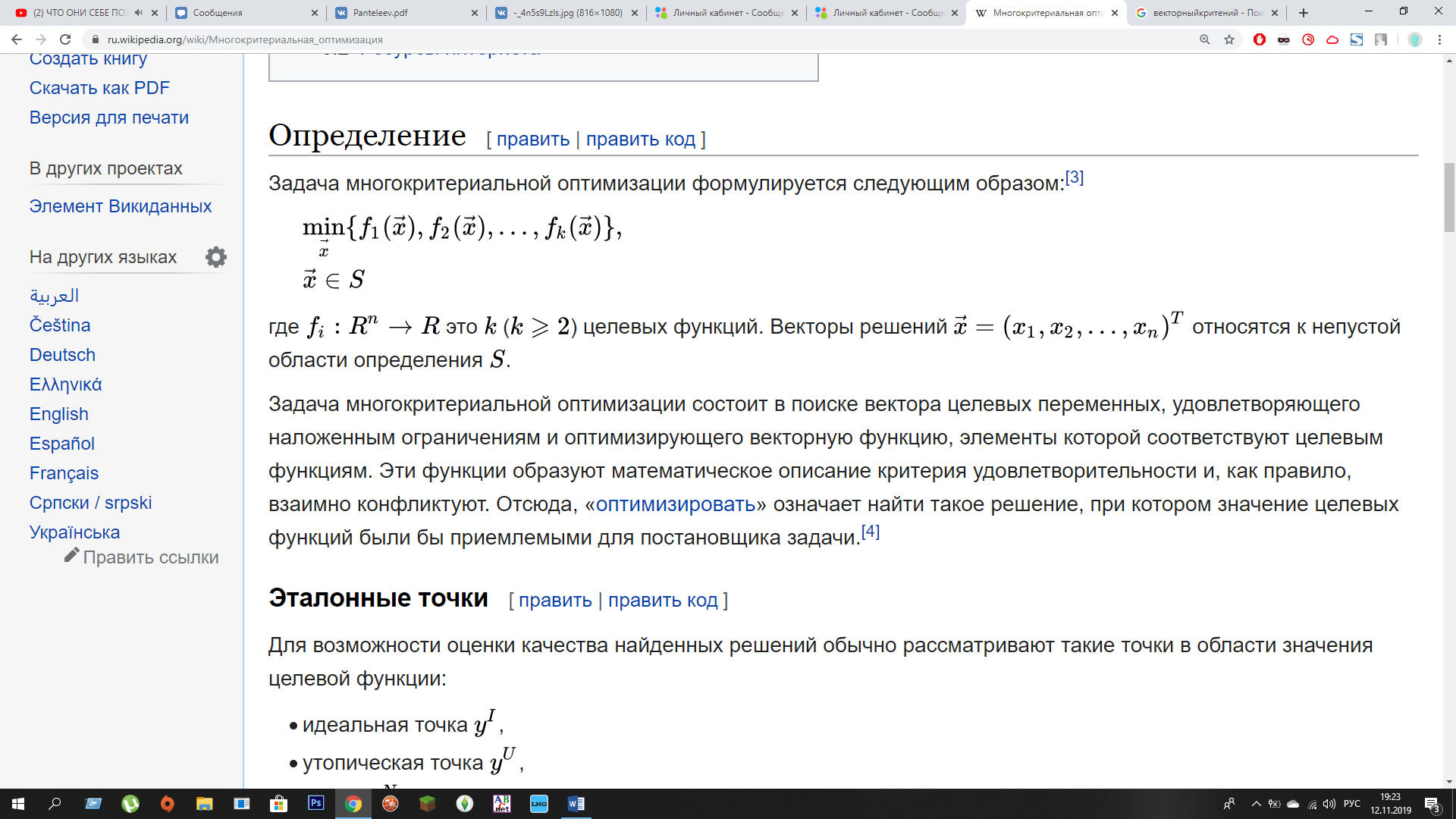
Task: Open the red circular radar extension icon
Action: [x=1308, y=39]
